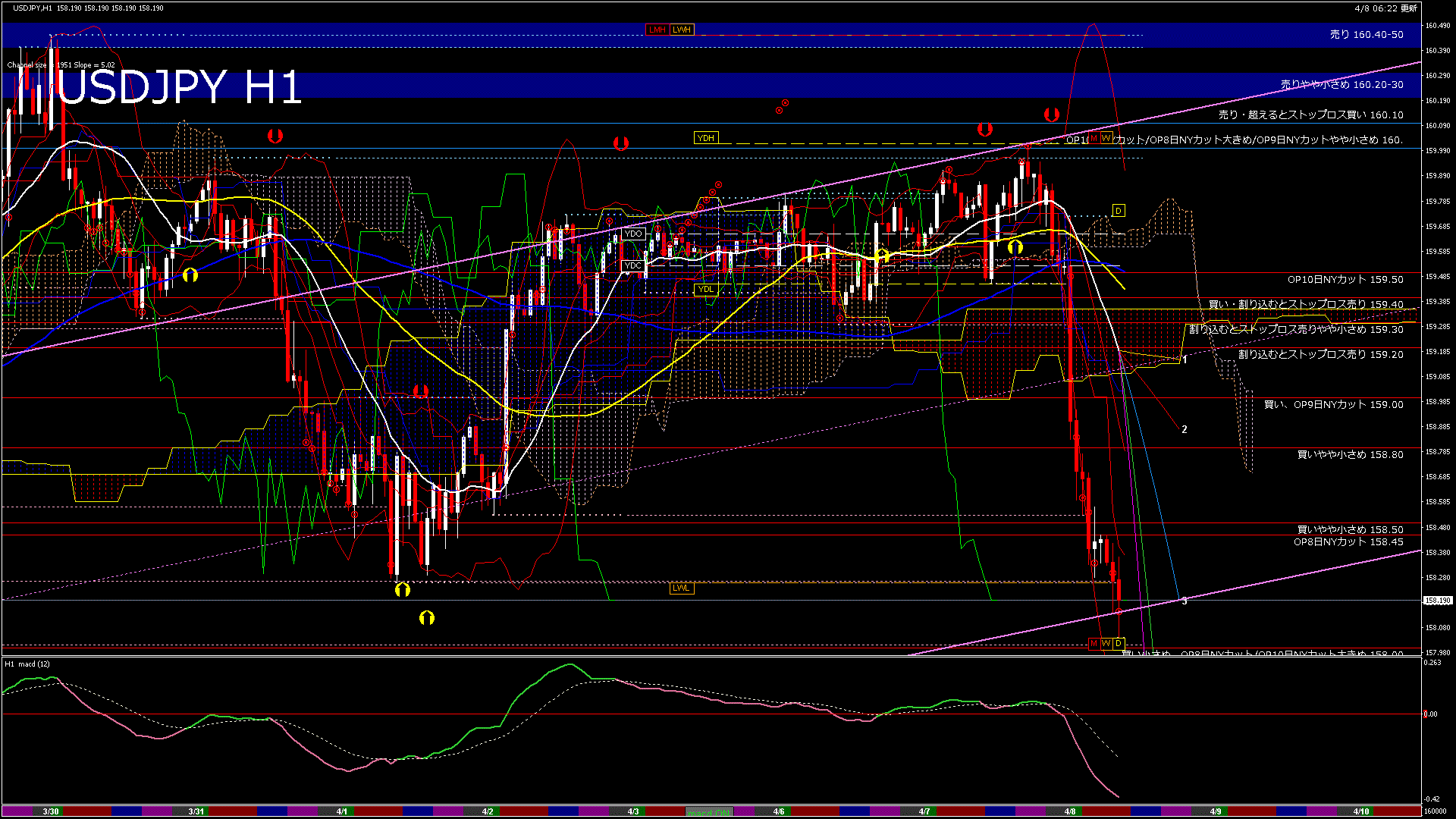Click the 4/6 date on time axis
Screen dimensions: 1456x819
point(779,811)
